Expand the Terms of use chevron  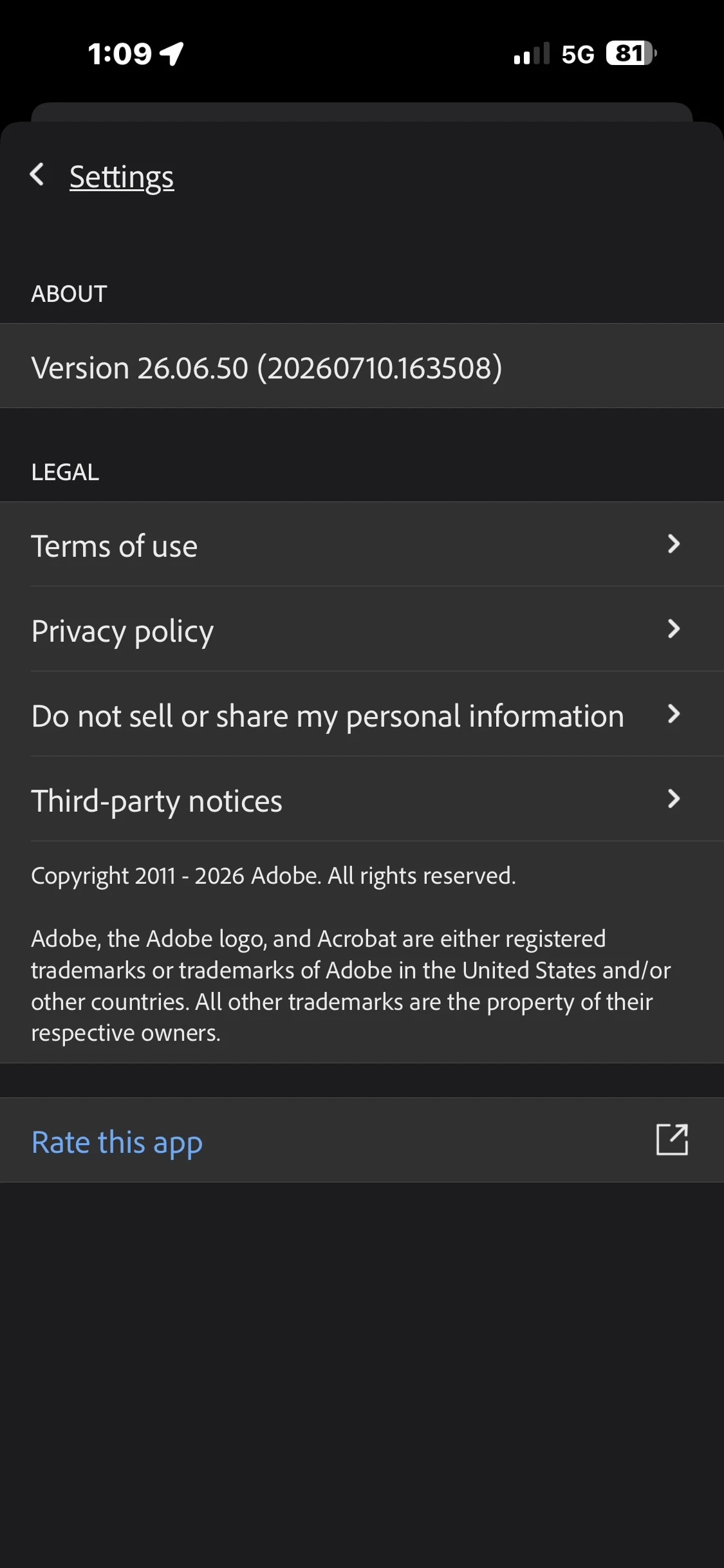(674, 545)
